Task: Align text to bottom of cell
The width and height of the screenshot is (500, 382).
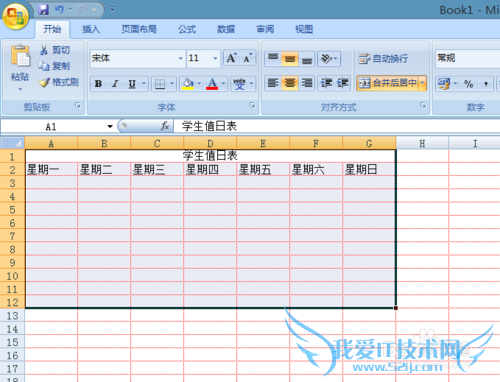Action: [x=307, y=59]
